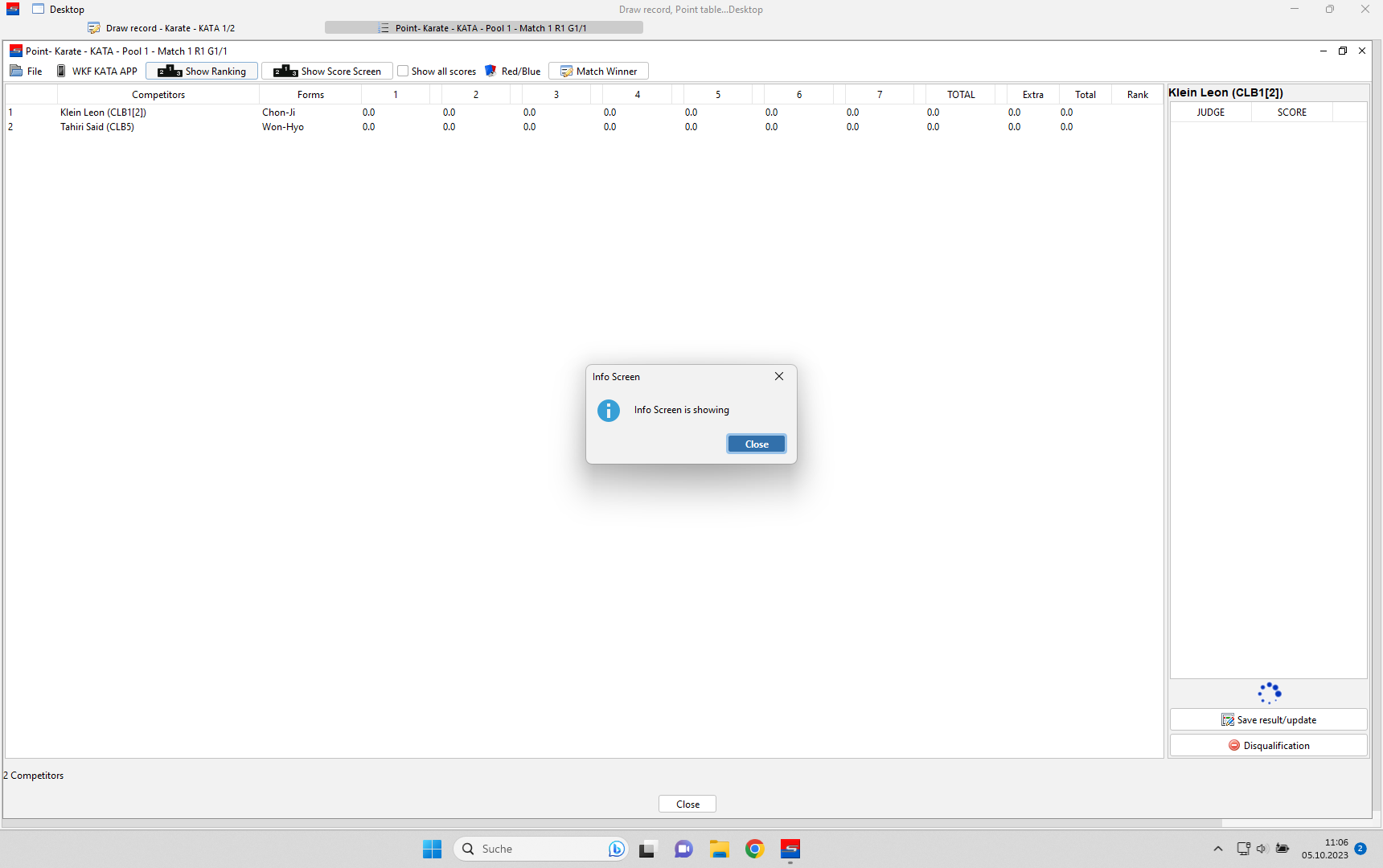This screenshot has width=1383, height=868.
Task: Click Save result/update button
Action: [x=1269, y=719]
